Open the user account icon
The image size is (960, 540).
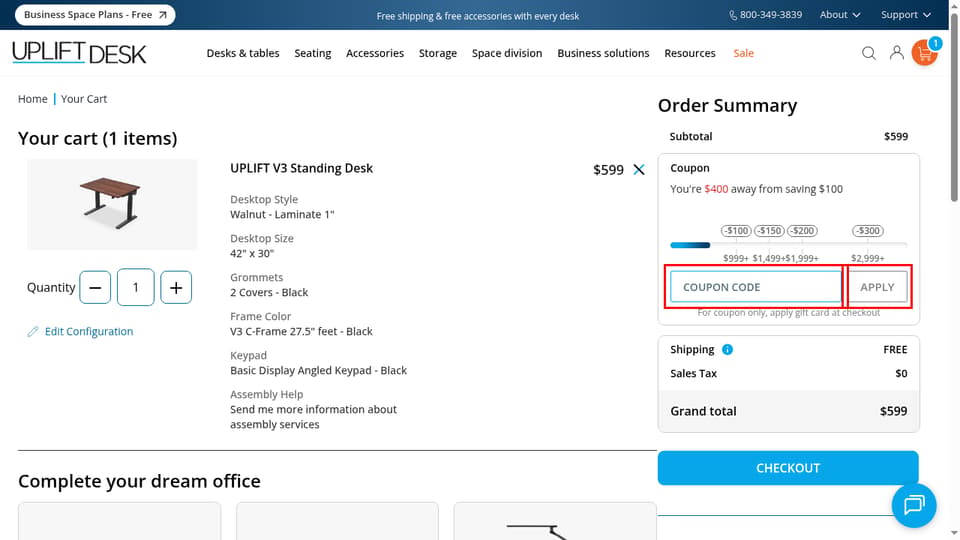point(896,53)
